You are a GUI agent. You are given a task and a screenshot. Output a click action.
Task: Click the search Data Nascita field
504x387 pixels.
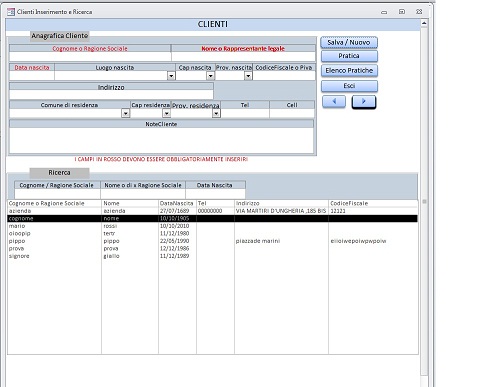click(x=215, y=194)
